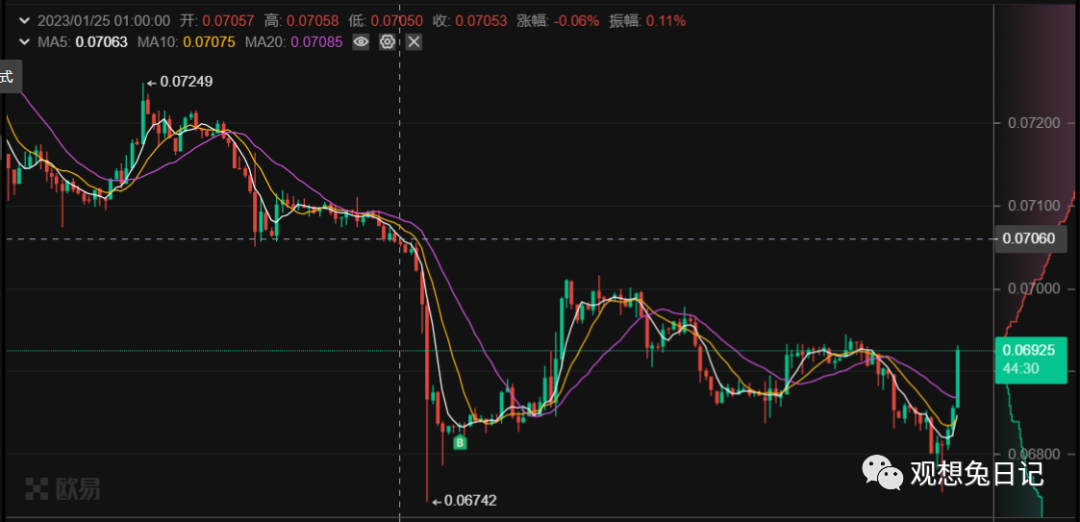Click the change percentage -0.06%
This screenshot has width=1080, height=522.
click(x=579, y=21)
